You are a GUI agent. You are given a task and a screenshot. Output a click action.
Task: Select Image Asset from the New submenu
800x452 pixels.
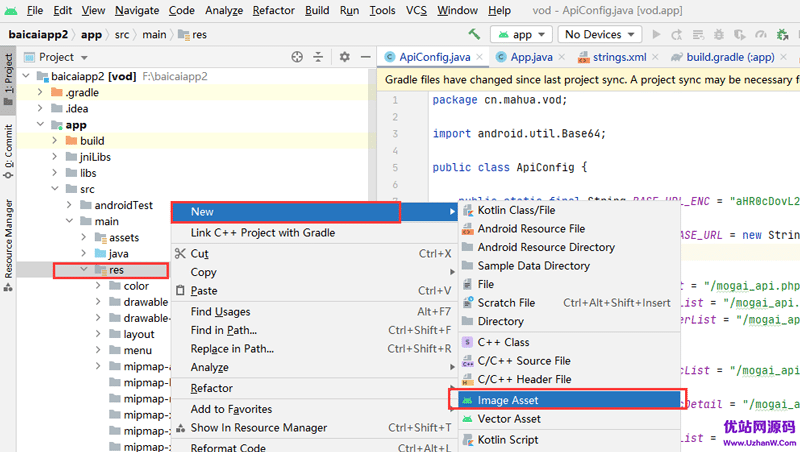tap(569, 400)
